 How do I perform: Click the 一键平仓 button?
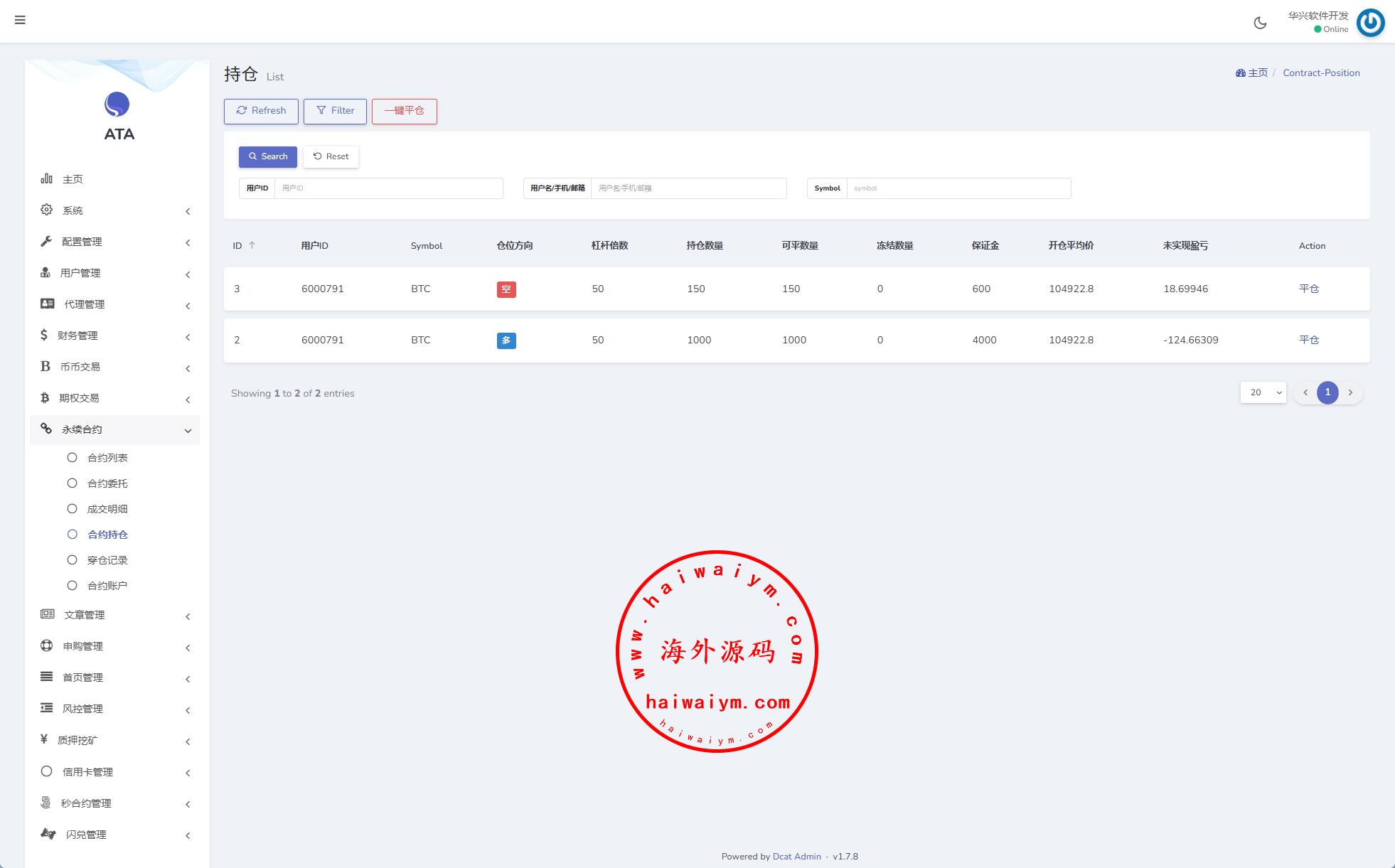tap(404, 111)
